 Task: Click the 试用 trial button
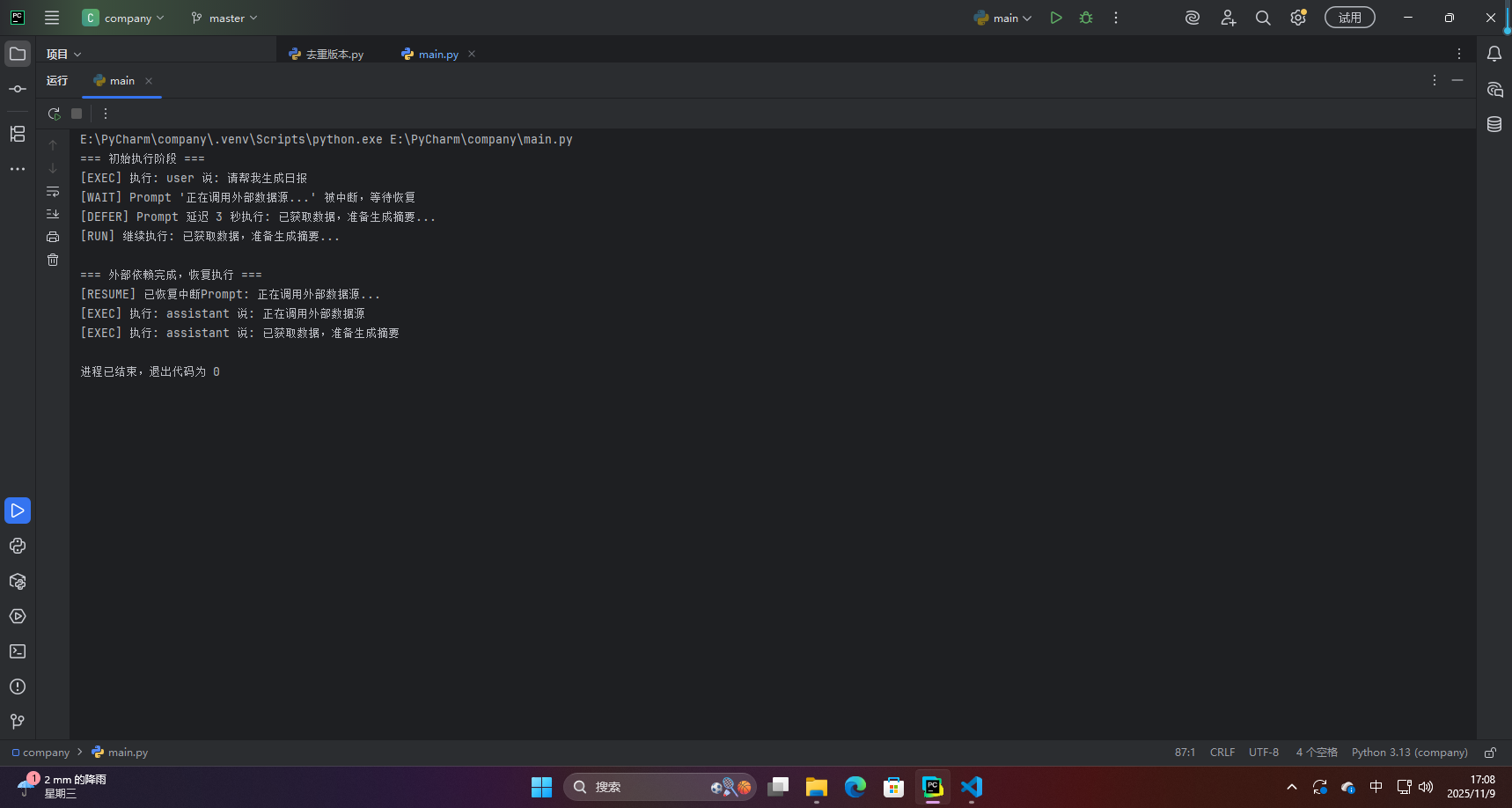(x=1350, y=18)
